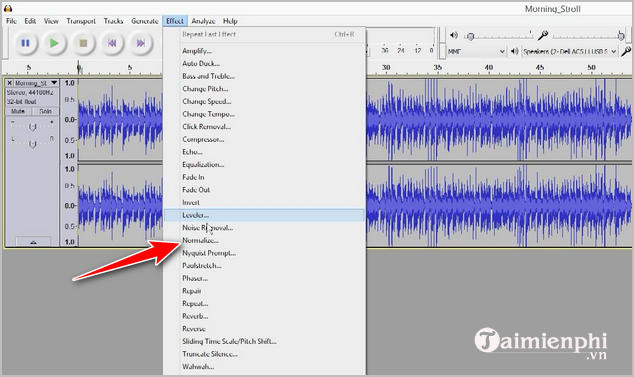Apply the Fade In effect

(x=264, y=177)
